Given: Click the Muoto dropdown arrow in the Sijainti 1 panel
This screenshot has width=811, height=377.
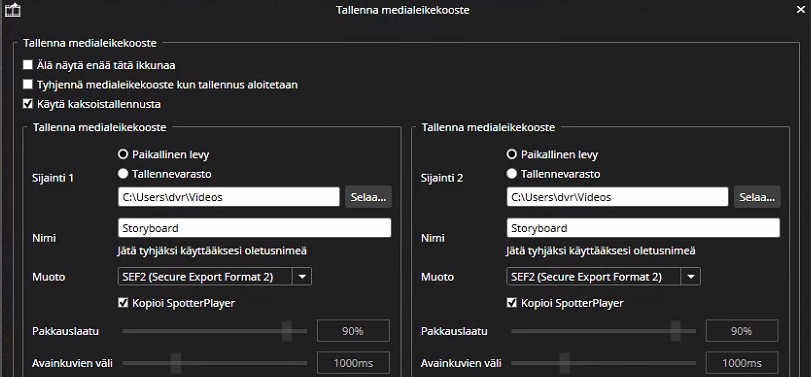Looking at the screenshot, I should (302, 277).
